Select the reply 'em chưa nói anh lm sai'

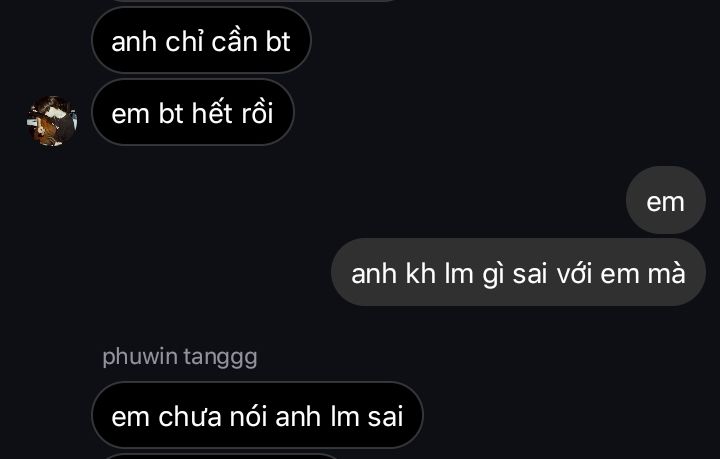257,415
